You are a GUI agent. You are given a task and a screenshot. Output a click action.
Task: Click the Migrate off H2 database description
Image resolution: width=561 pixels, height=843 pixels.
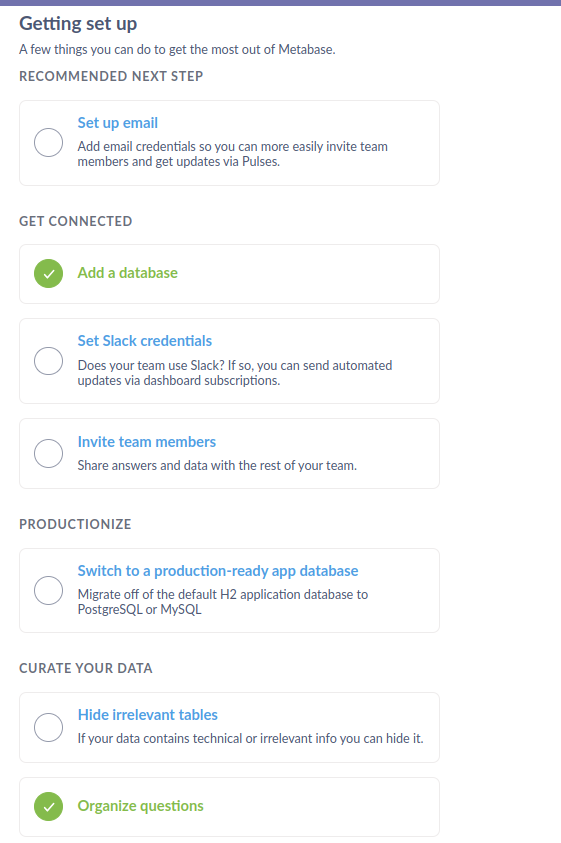(x=223, y=602)
